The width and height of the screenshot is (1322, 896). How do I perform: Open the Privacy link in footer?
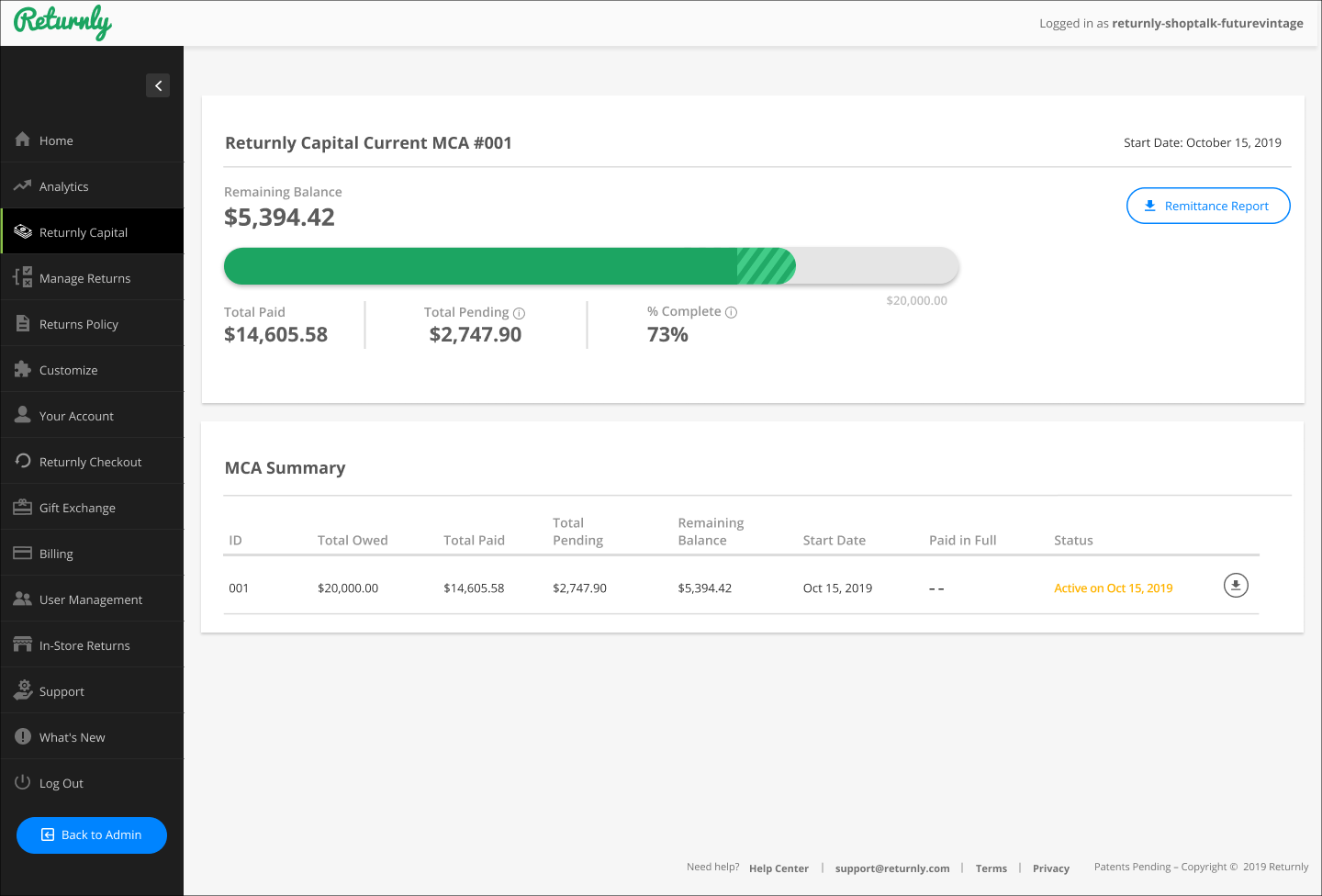(1051, 868)
